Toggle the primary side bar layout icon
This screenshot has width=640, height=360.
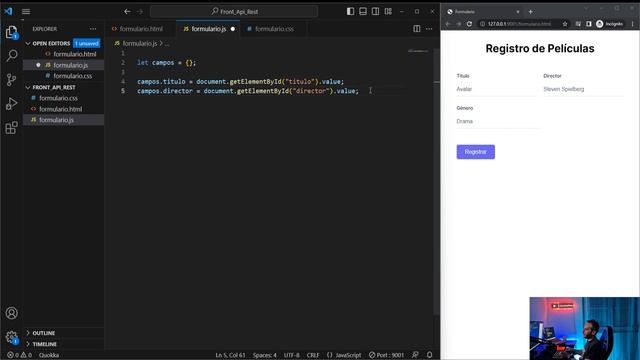click(x=350, y=11)
